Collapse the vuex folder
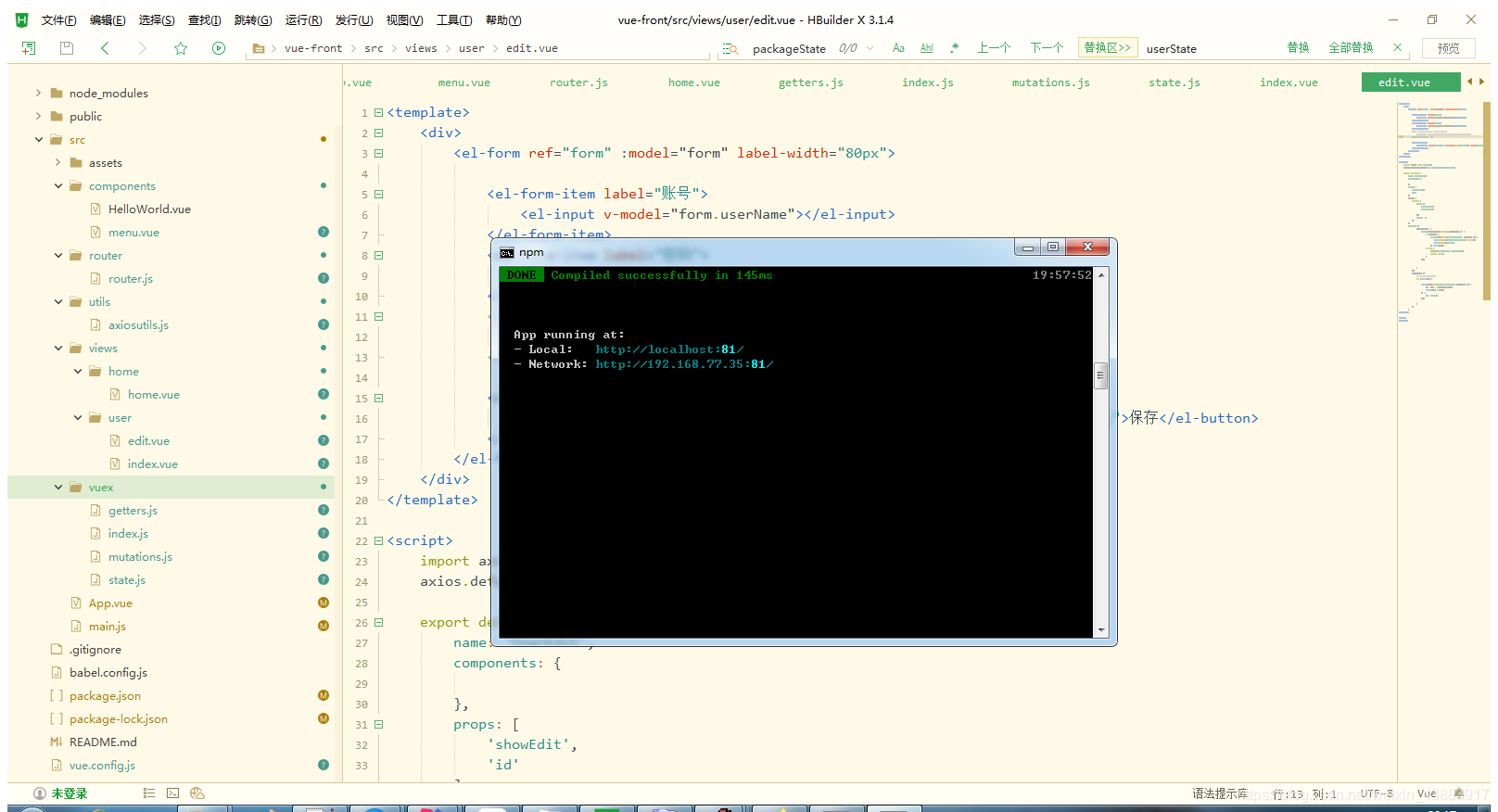Image resolution: width=1498 pixels, height=812 pixels. (58, 488)
